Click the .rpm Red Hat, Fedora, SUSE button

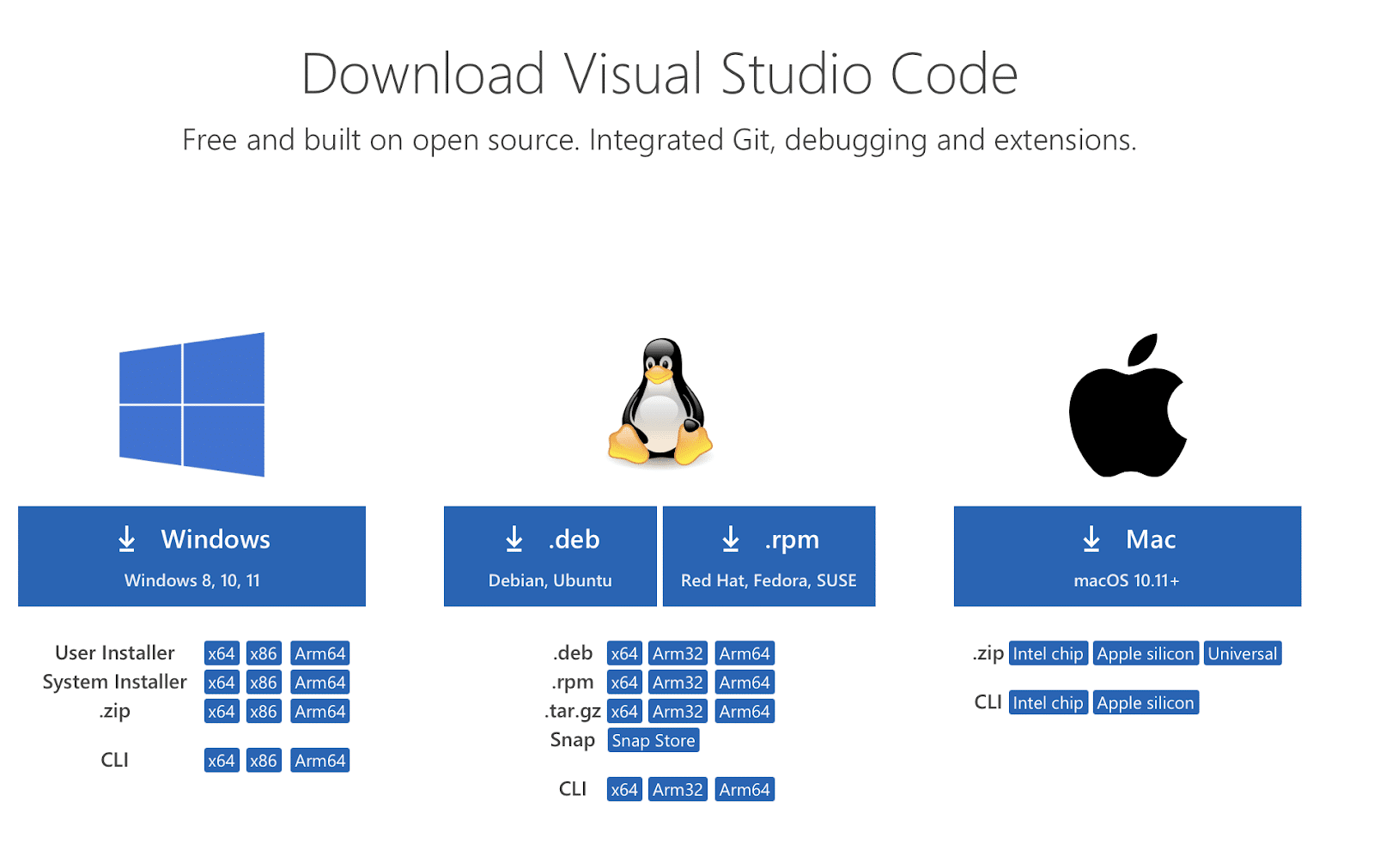769,556
